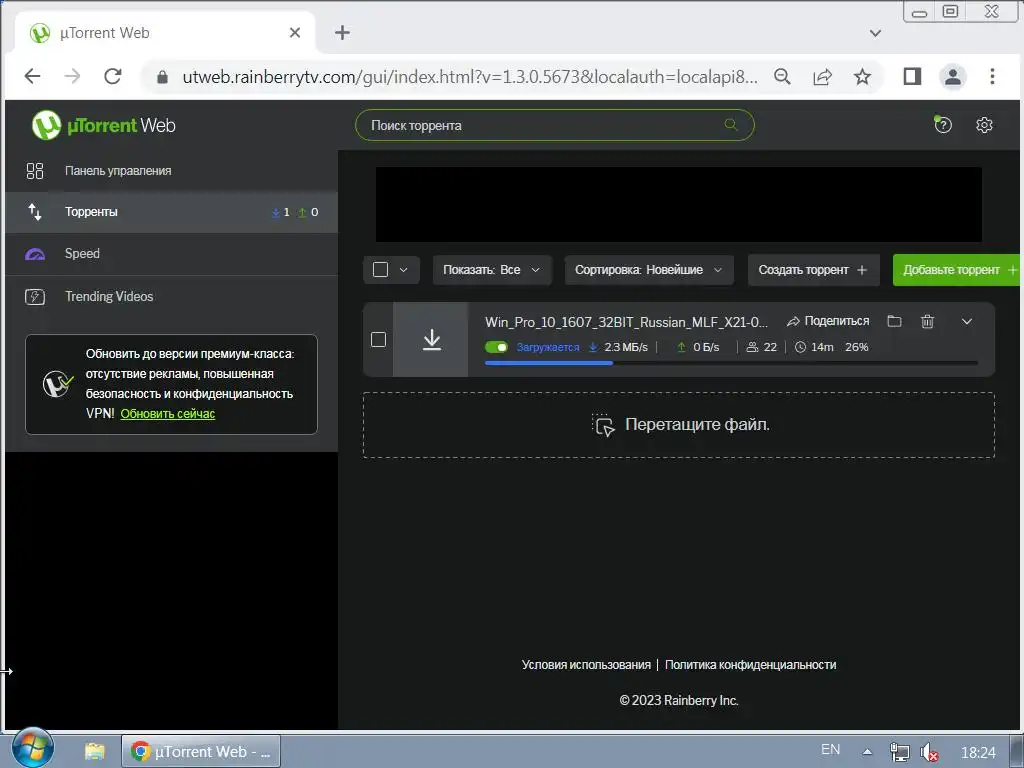Image resolution: width=1024 pixels, height=768 pixels.
Task: Open Условия использования link
Action: tap(586, 664)
